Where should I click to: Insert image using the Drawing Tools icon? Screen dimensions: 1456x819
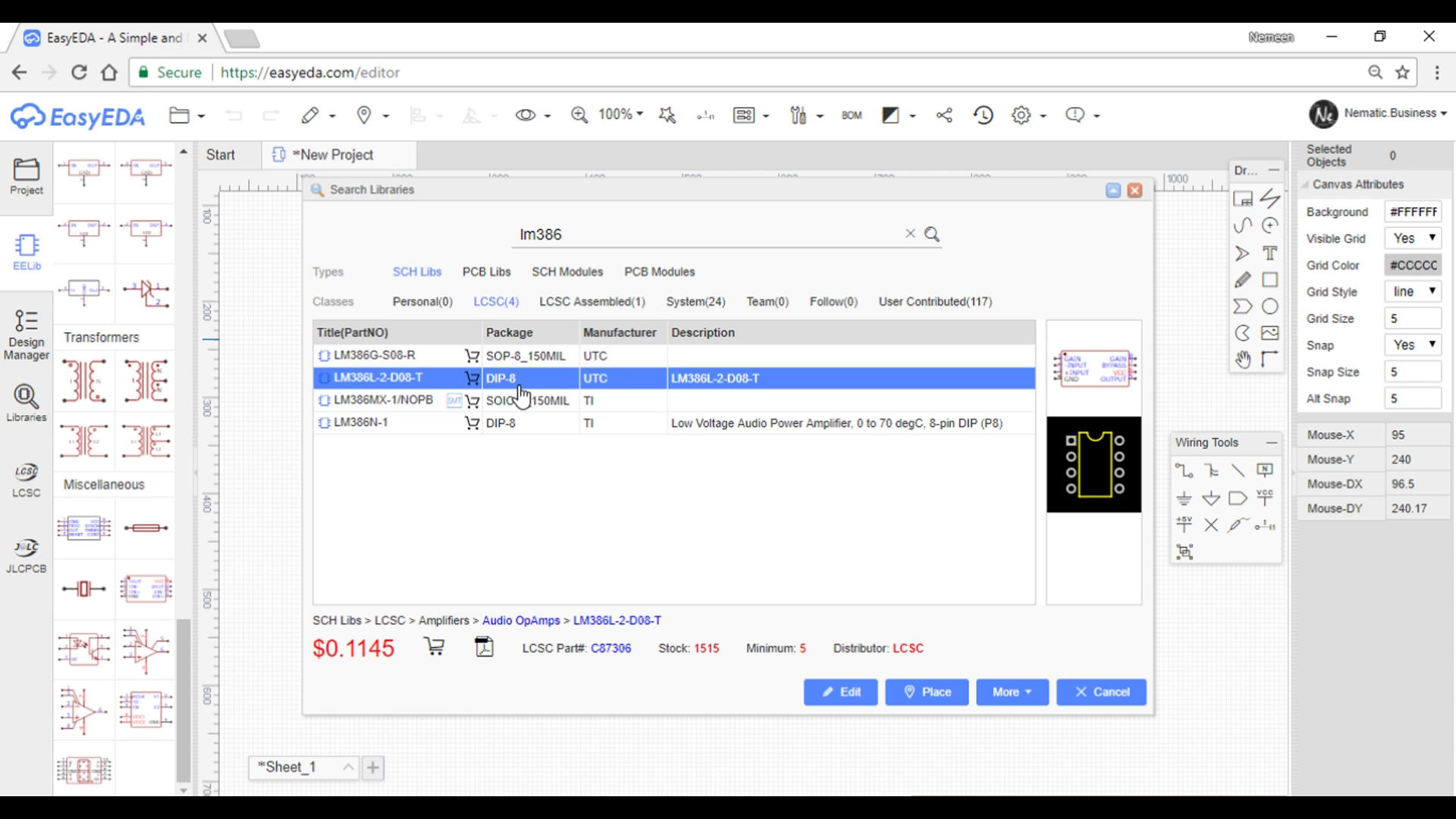click(x=1270, y=333)
